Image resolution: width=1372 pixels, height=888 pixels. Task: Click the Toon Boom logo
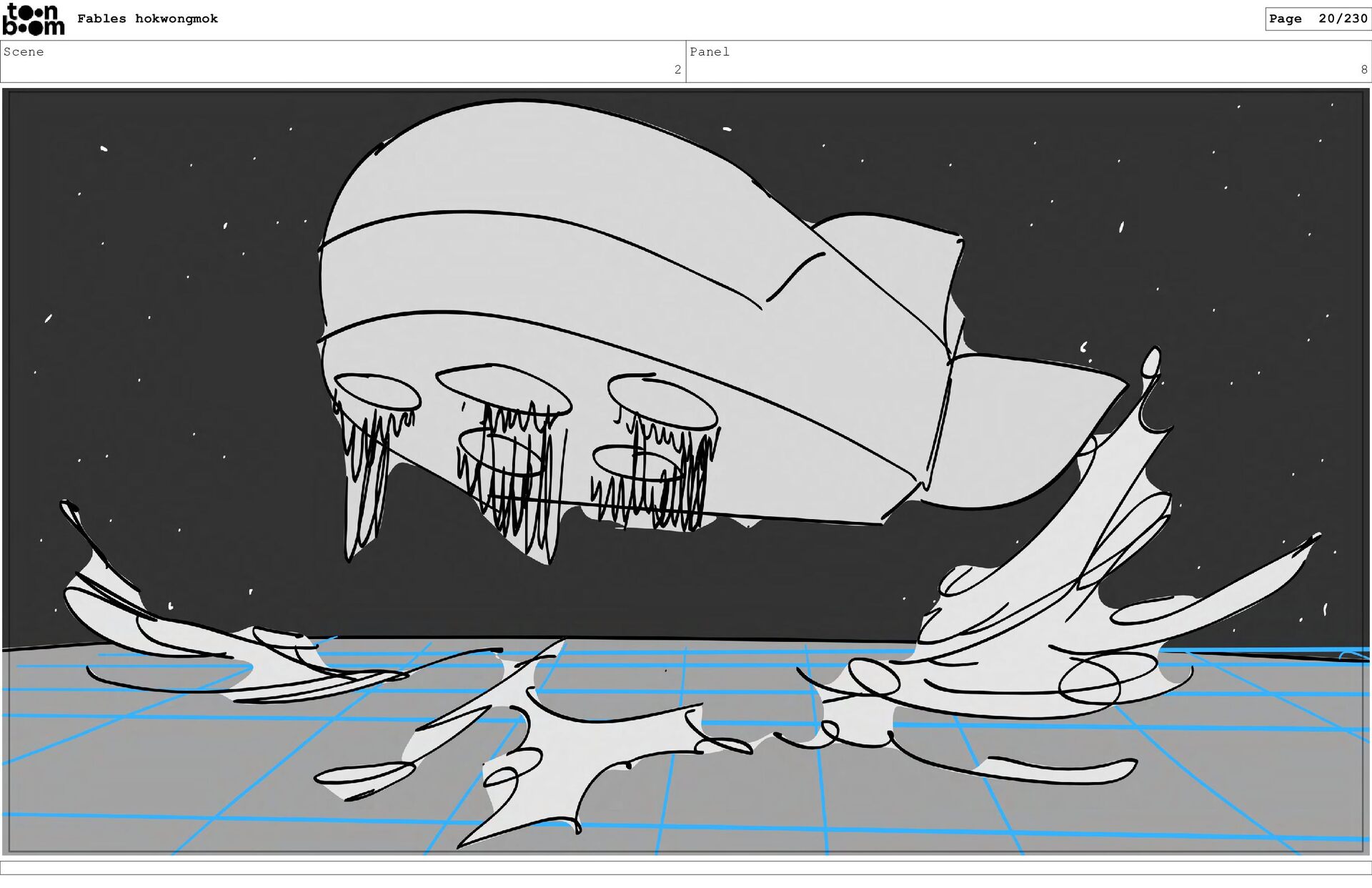[x=33, y=19]
